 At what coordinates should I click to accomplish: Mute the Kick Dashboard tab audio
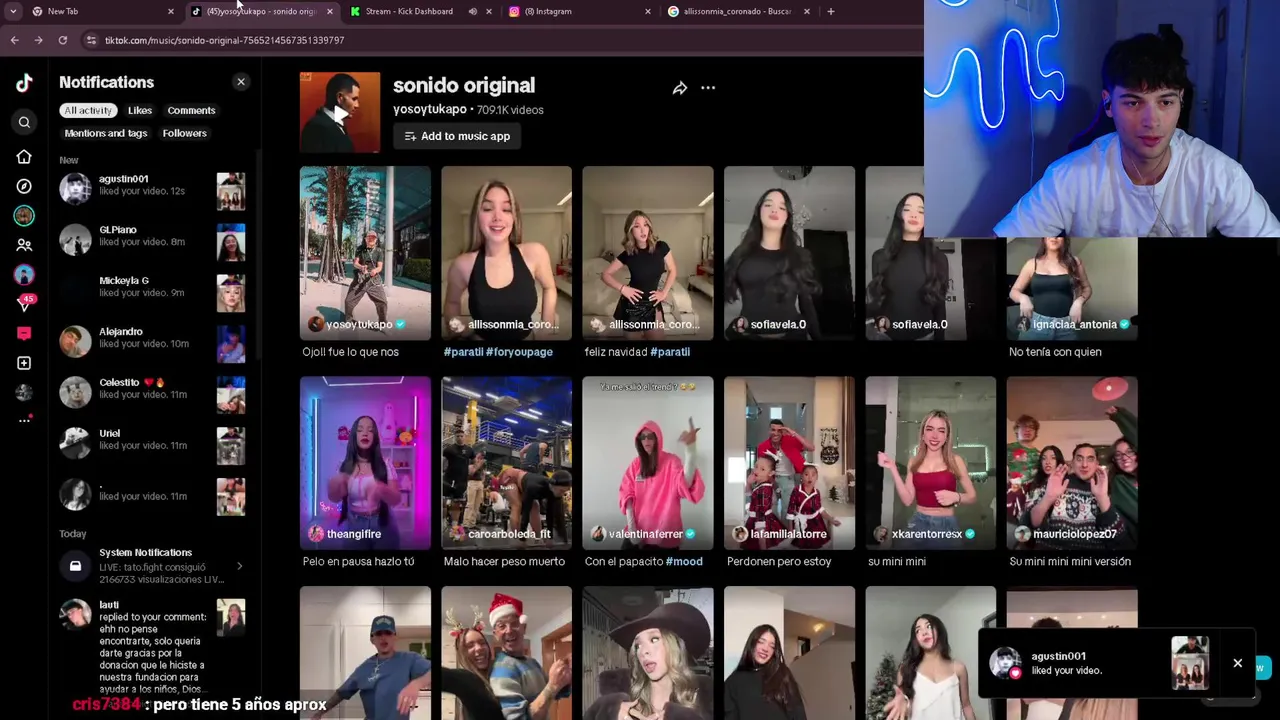(x=472, y=11)
